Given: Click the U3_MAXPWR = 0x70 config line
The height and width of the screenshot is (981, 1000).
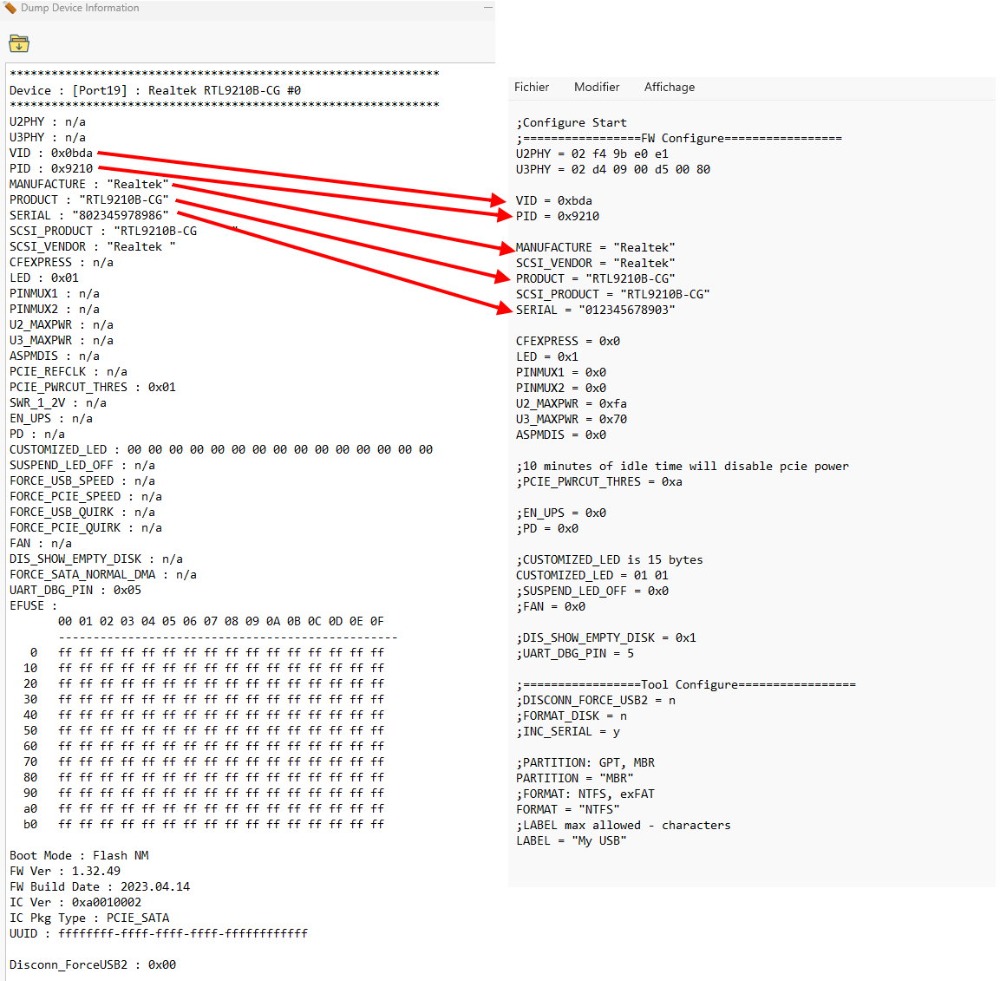Looking at the screenshot, I should pyautogui.click(x=571, y=419).
